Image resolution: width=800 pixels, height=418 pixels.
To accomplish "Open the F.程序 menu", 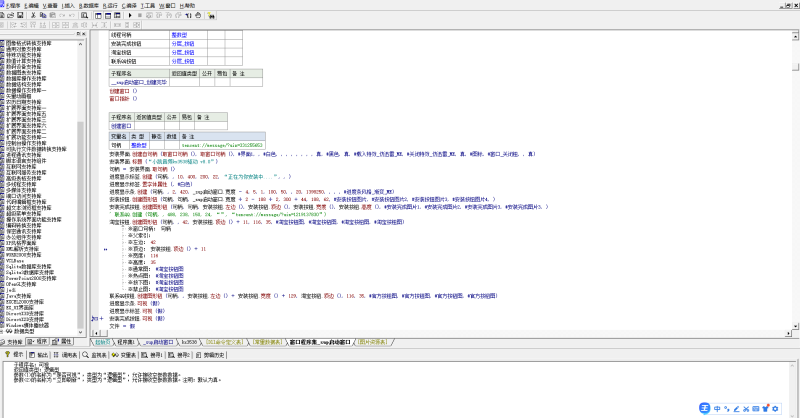I will [x=13, y=6].
